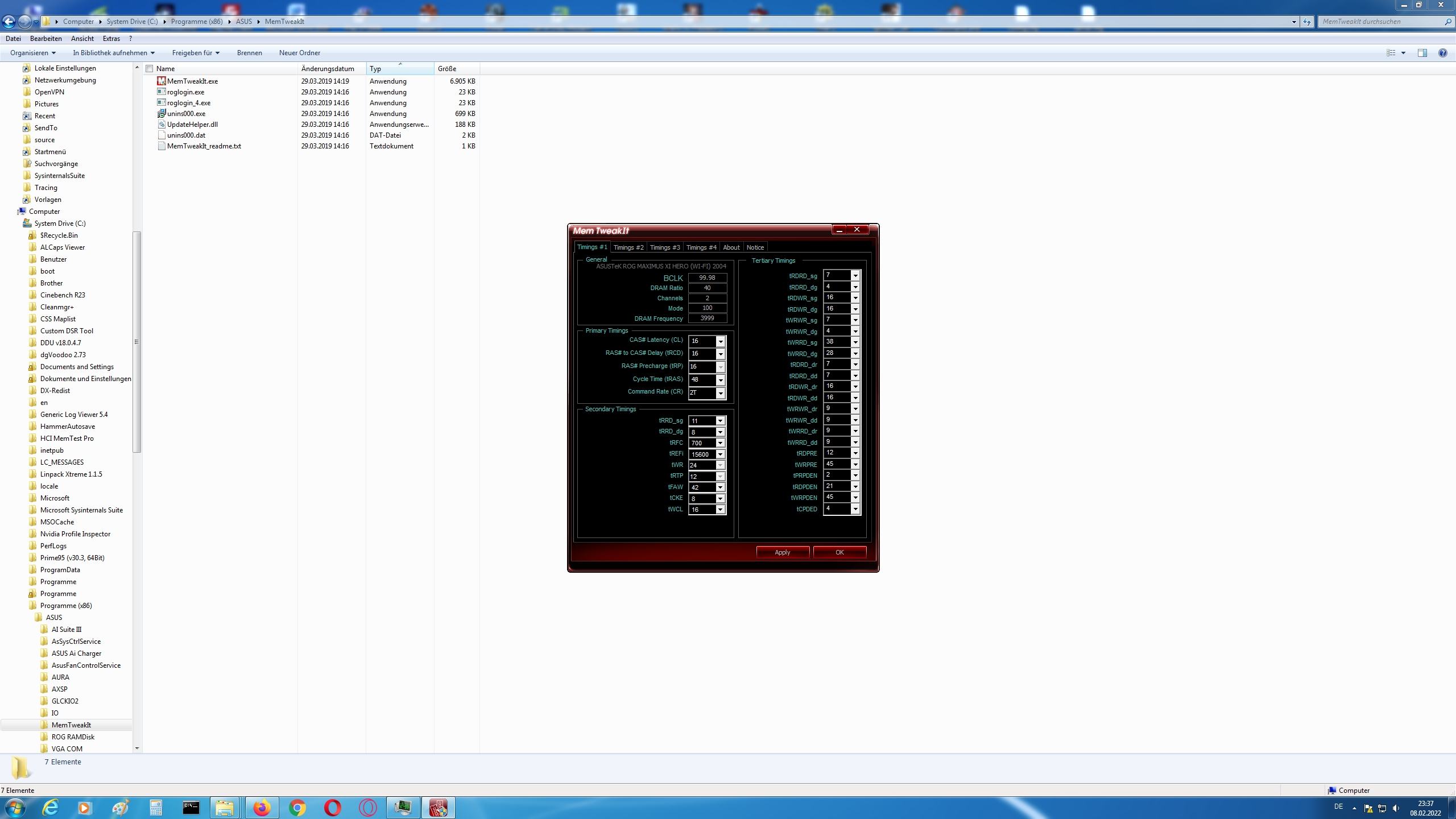
Task: Open Windows Media Player from taskbar
Action: point(85,808)
